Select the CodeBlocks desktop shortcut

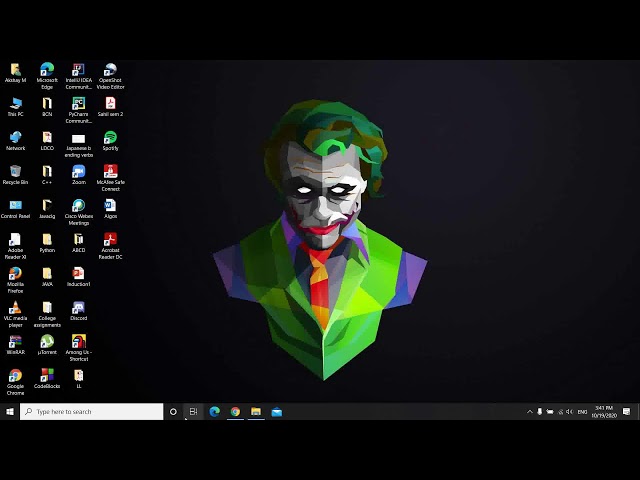point(47,379)
